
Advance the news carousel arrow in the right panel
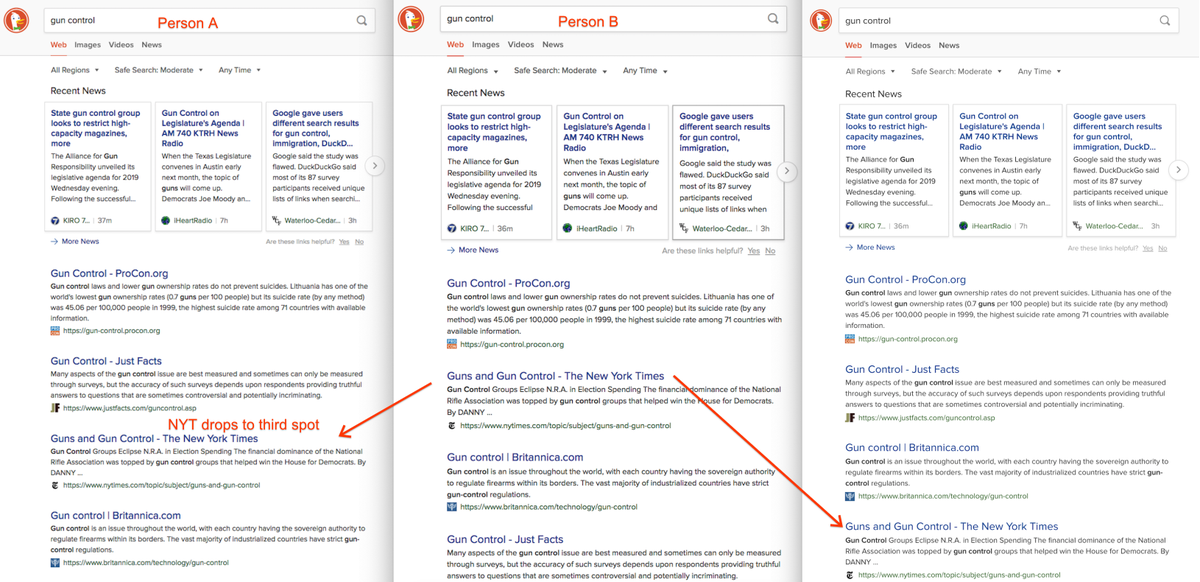[1180, 169]
